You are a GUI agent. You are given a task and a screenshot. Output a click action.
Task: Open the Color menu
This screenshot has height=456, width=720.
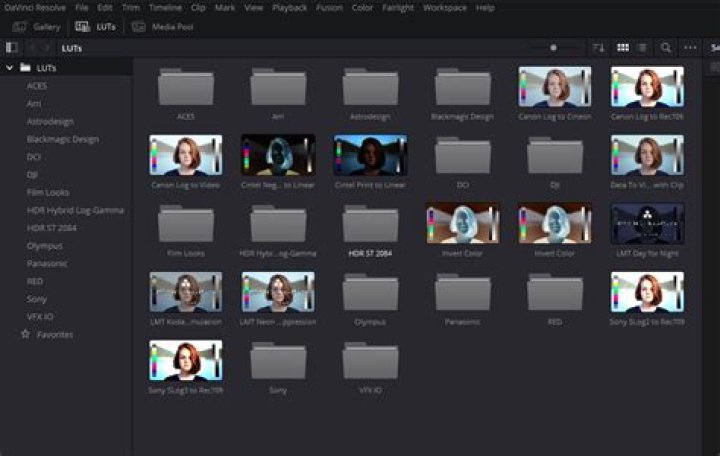click(x=362, y=8)
